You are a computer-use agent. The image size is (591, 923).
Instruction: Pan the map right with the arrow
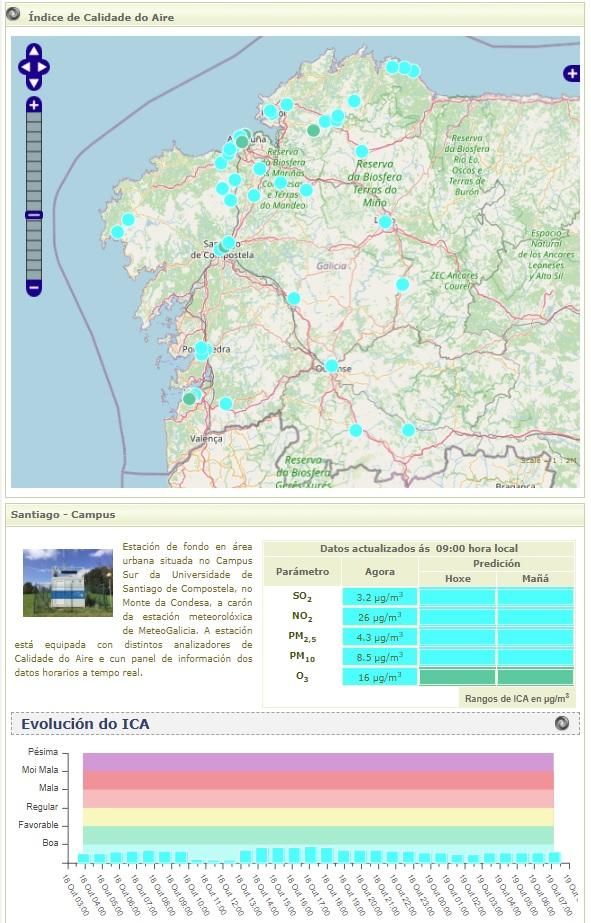pyautogui.click(x=43, y=67)
